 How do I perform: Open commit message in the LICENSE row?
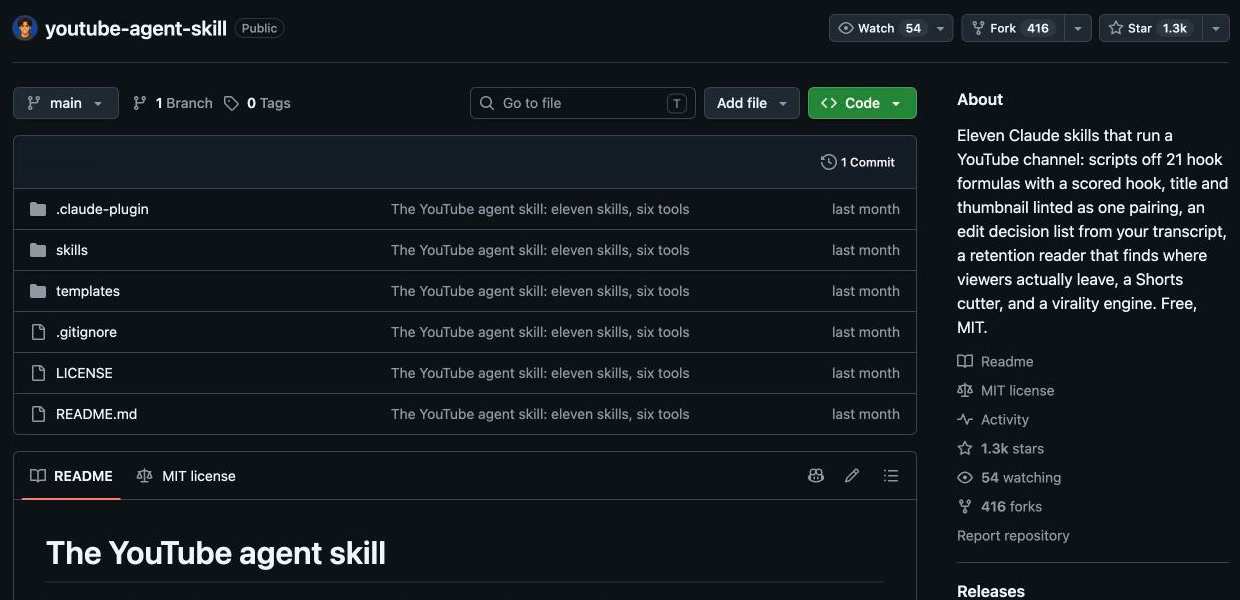[x=540, y=373]
